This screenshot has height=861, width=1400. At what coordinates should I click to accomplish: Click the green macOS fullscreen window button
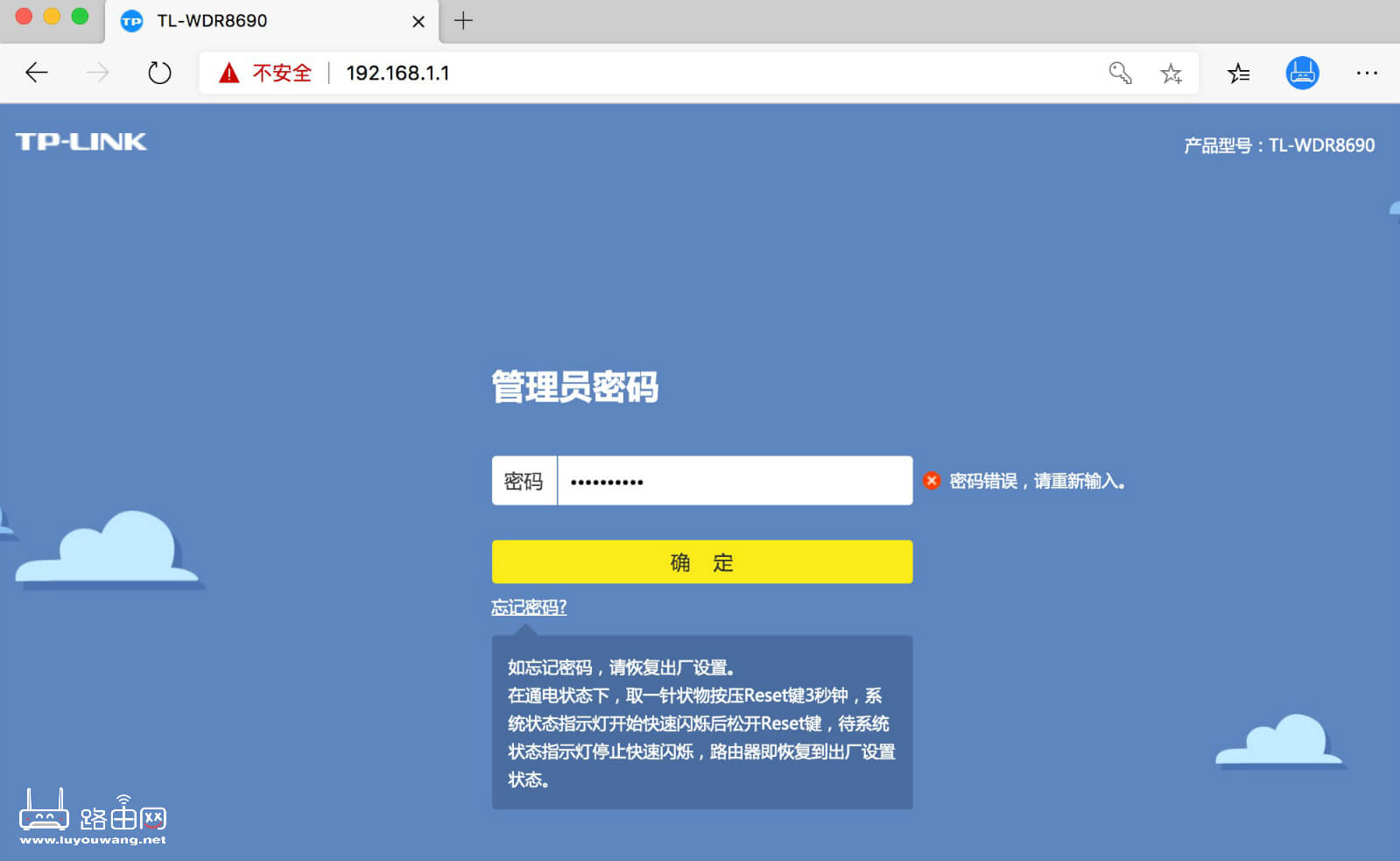click(80, 17)
